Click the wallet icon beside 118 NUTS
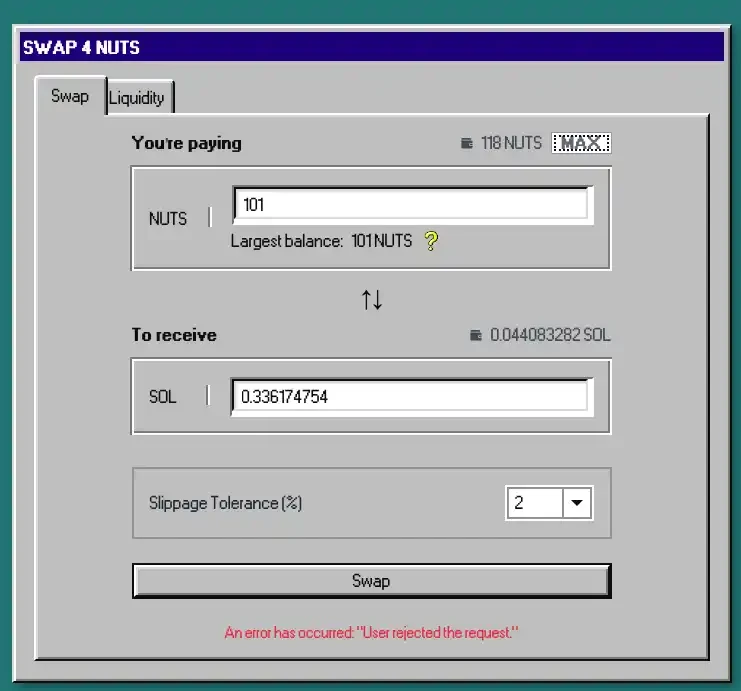741x691 pixels. point(466,143)
